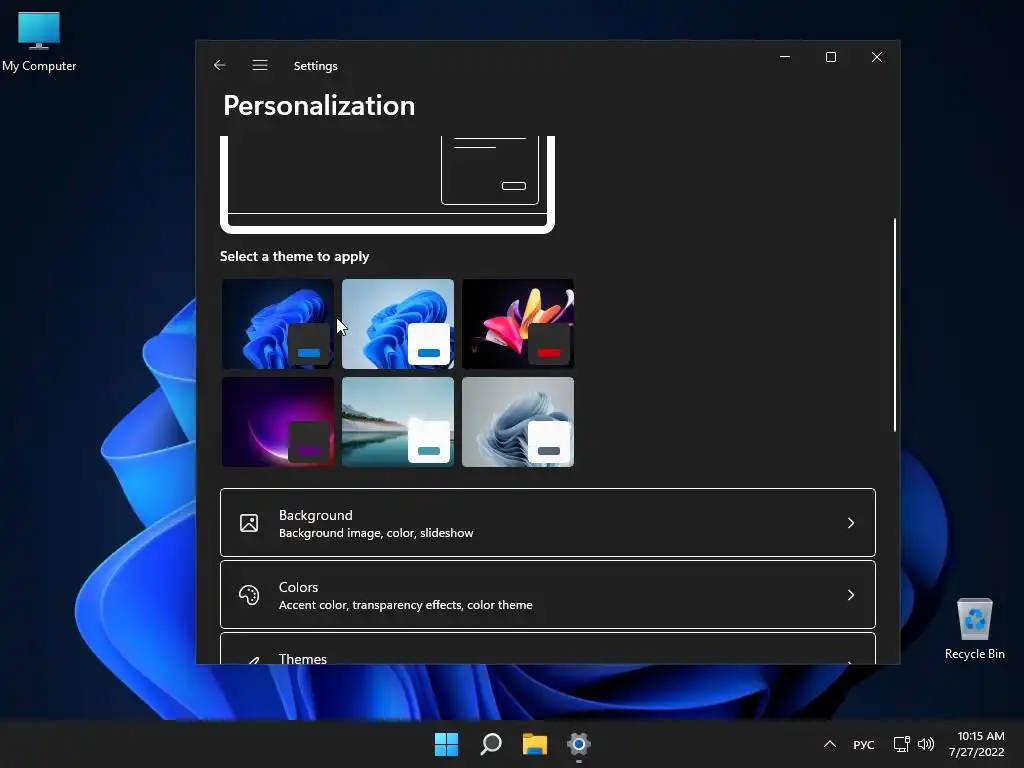The height and width of the screenshot is (768, 1024).
Task: Click the Settings gear taskbar icon
Action: [x=579, y=744]
